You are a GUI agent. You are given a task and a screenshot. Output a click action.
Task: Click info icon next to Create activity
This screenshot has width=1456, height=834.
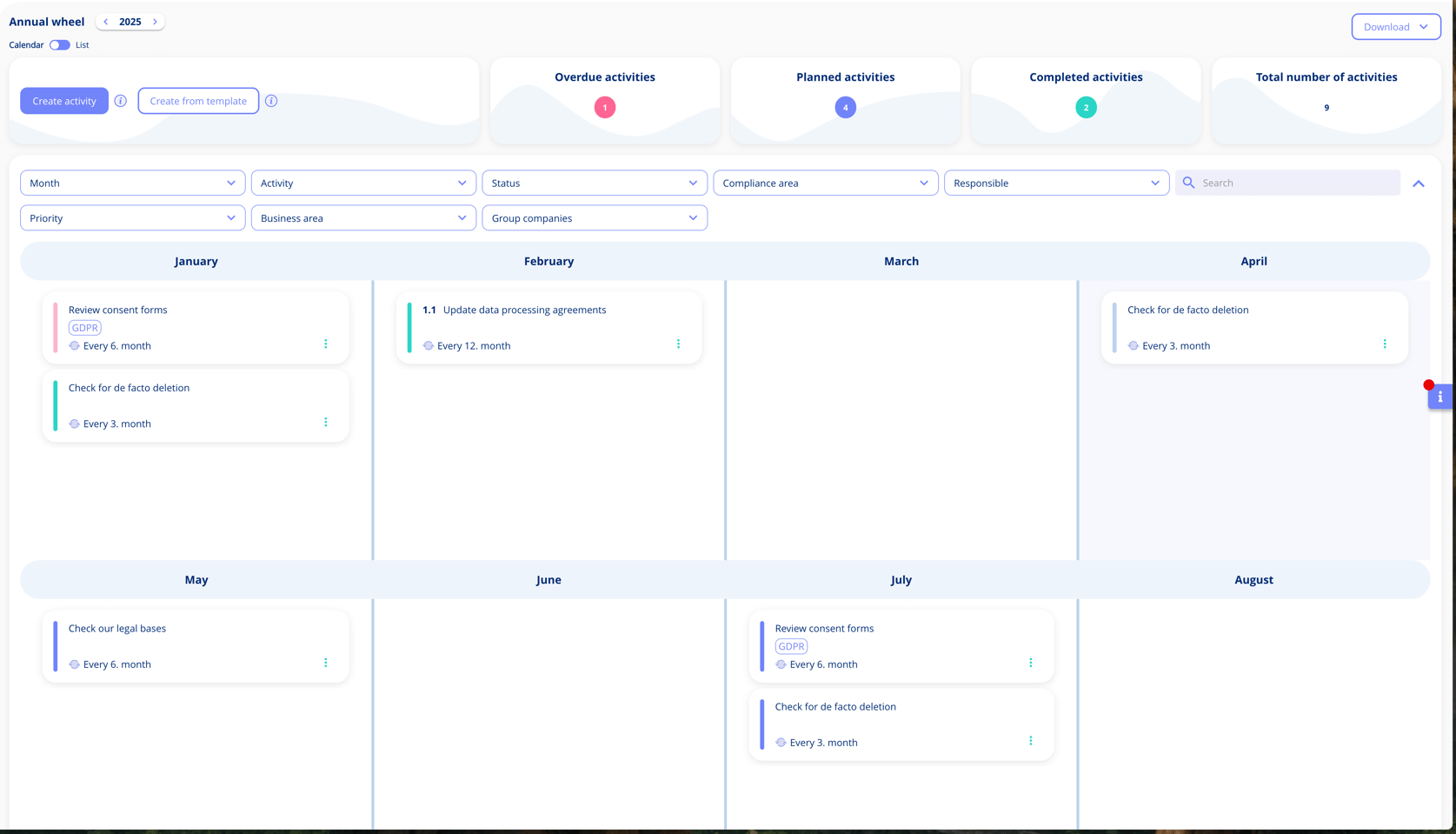tap(121, 101)
